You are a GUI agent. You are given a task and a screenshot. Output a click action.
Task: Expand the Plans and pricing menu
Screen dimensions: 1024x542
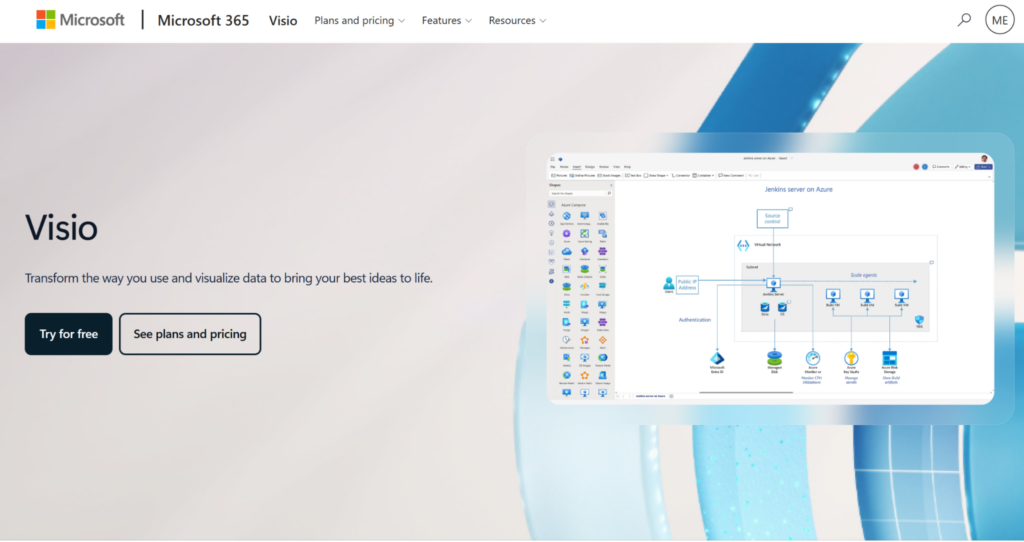click(360, 20)
